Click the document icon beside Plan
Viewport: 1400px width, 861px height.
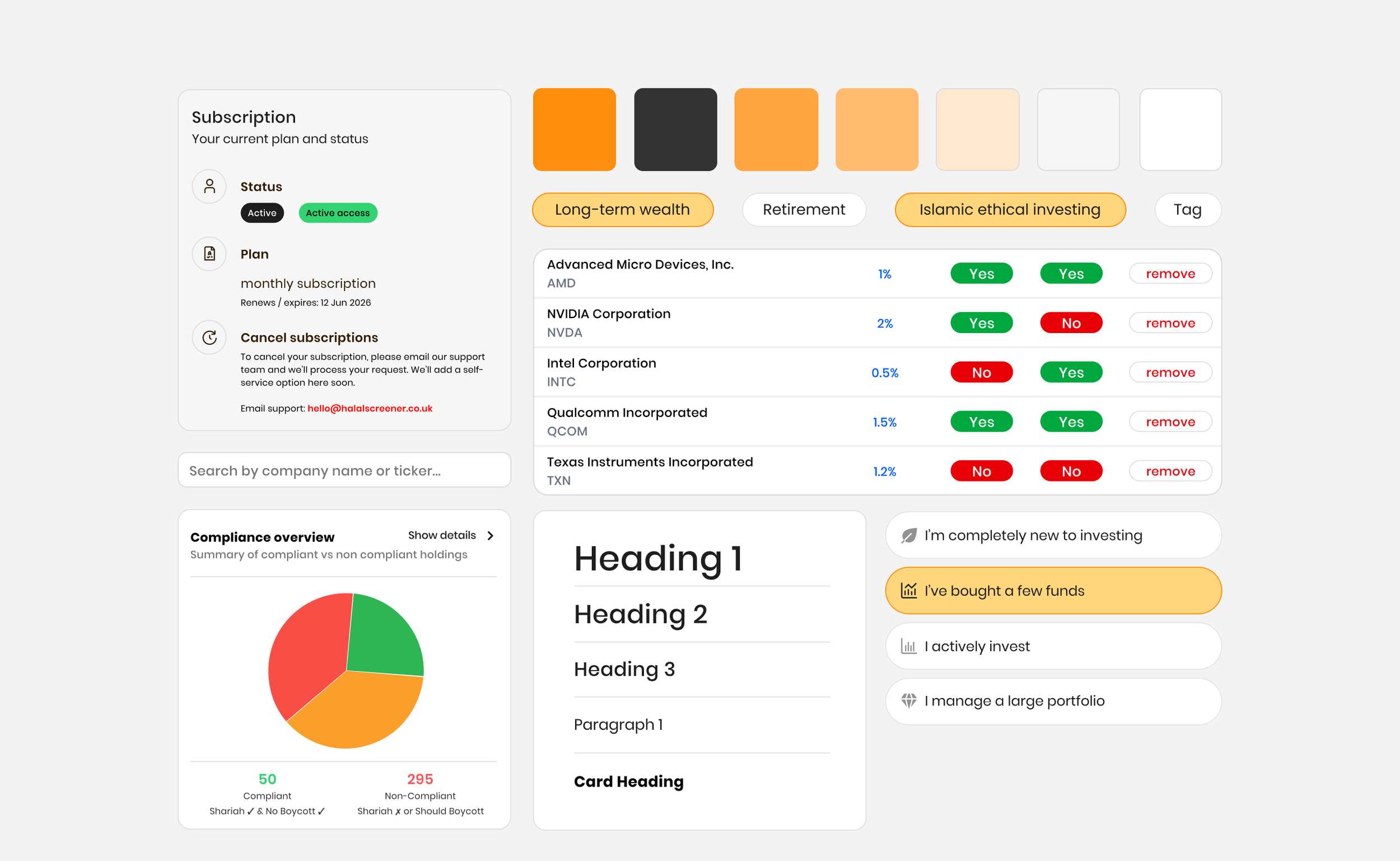209,254
